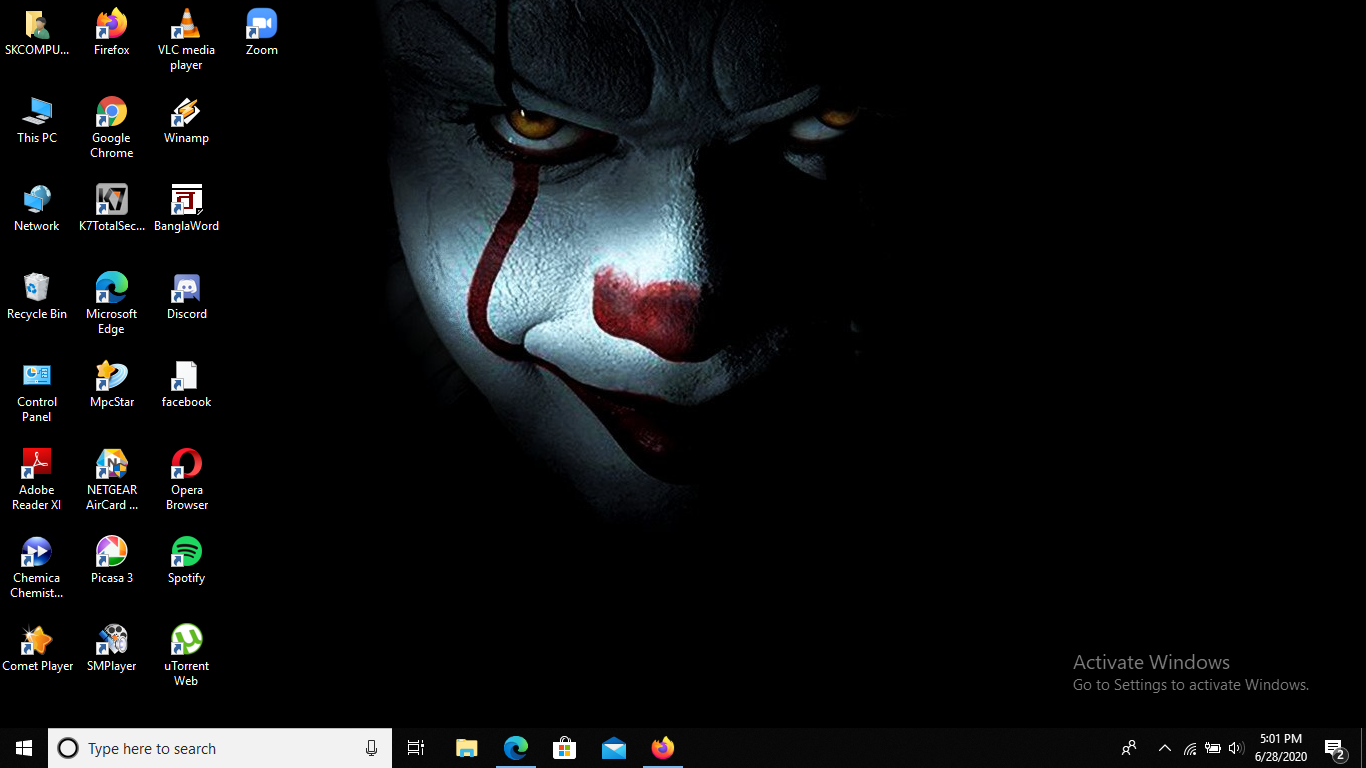The image size is (1366, 768).
Task: Open the Windows Start menu
Action: (x=24, y=748)
